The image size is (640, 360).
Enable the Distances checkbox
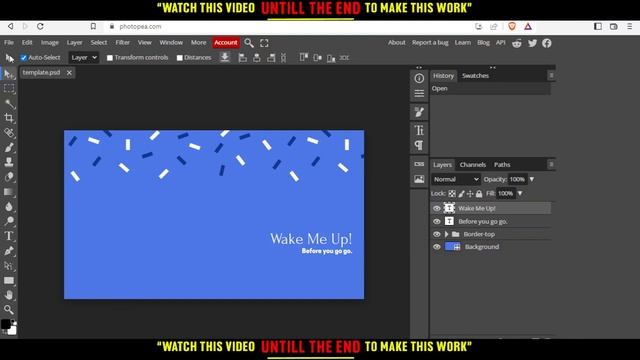click(180, 58)
